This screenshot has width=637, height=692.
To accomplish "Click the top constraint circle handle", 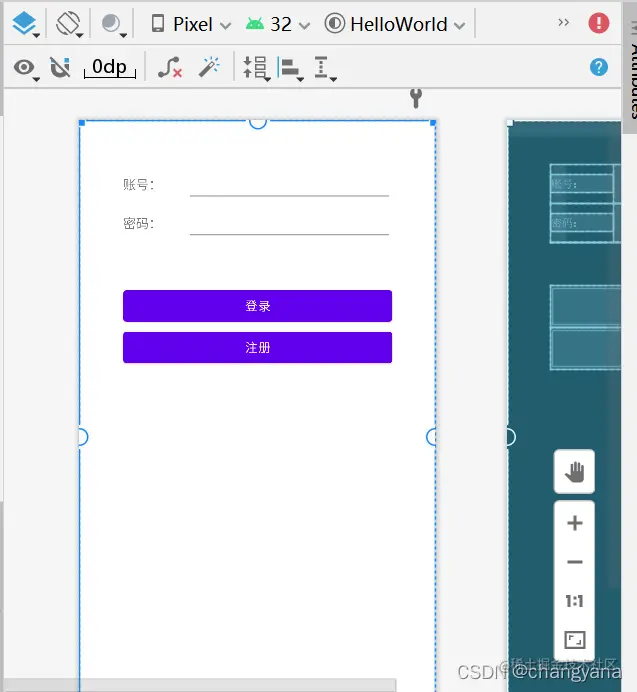I will click(258, 122).
